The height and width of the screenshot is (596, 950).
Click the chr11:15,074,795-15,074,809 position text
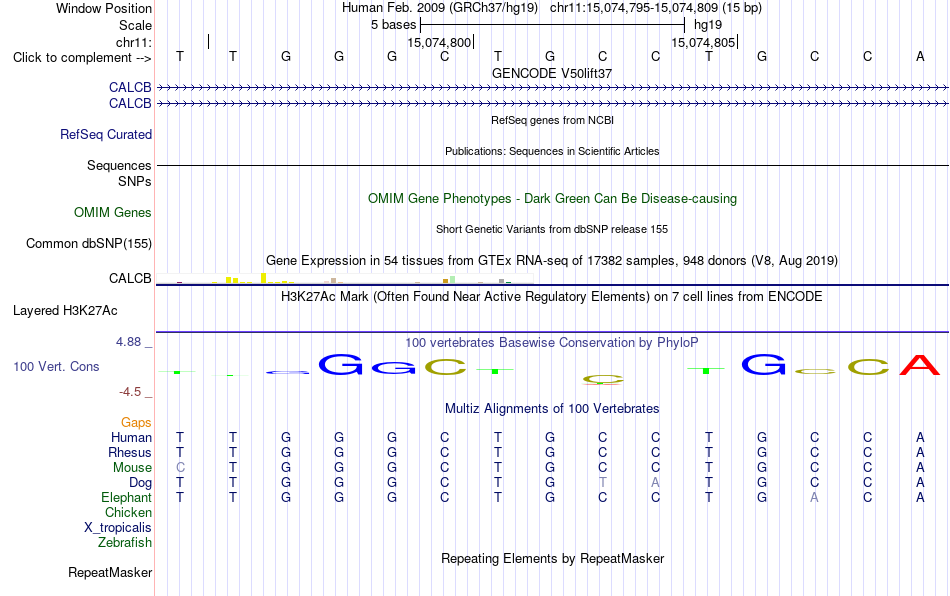(656, 8)
